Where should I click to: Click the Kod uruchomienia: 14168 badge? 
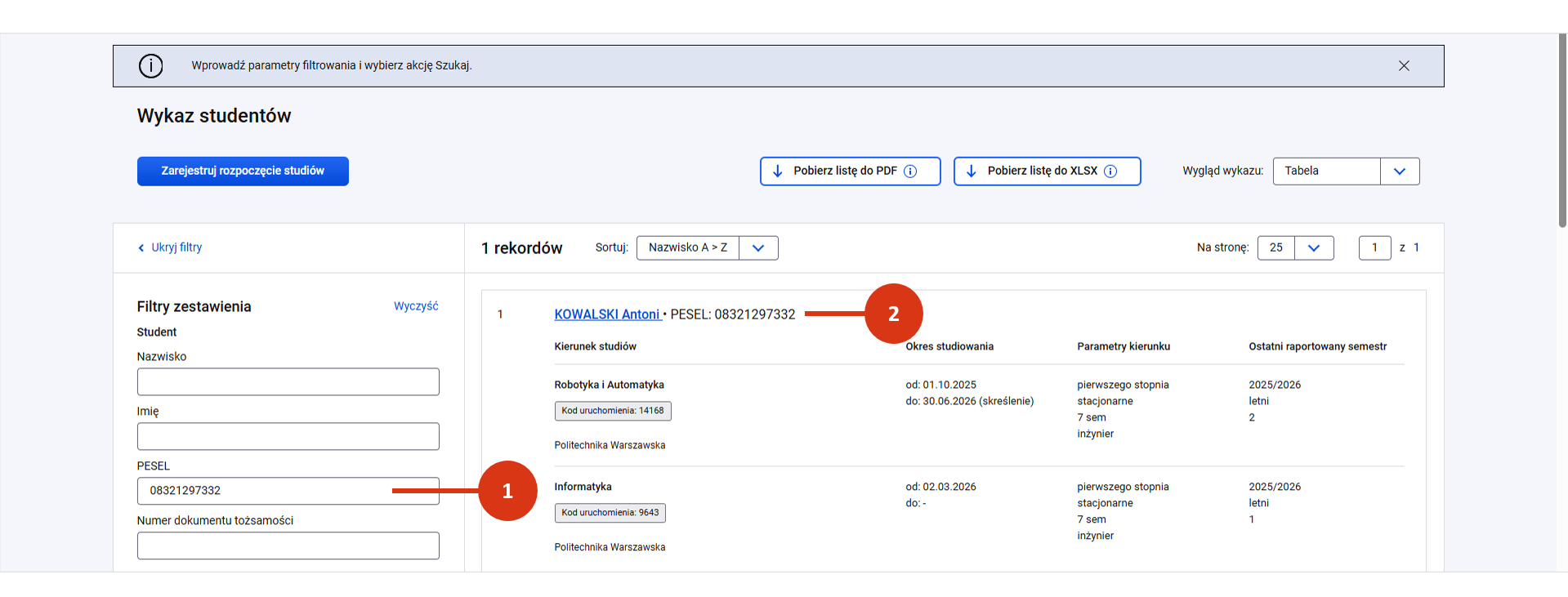[x=613, y=411]
